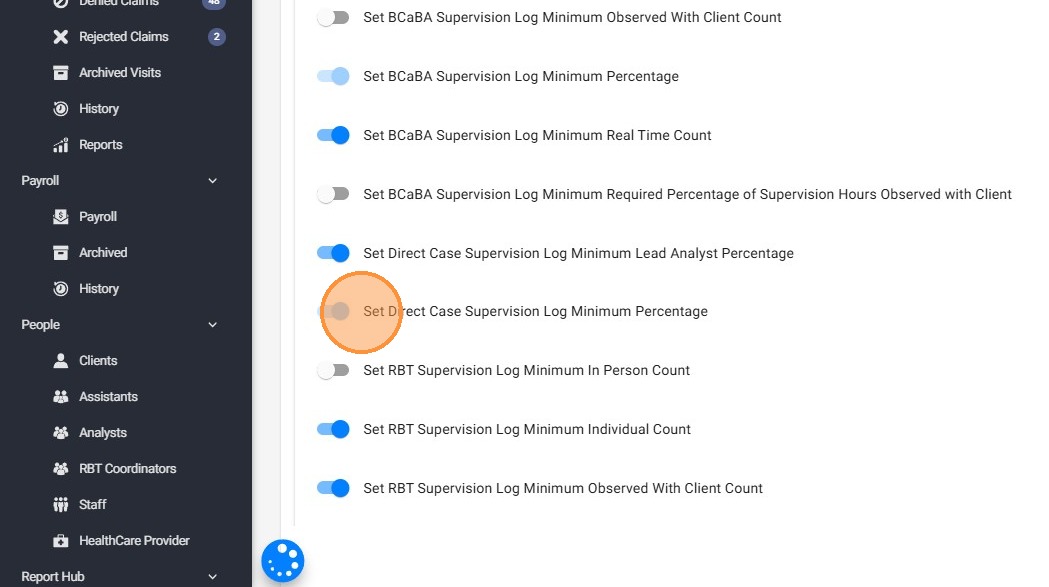Click the Payroll money icon
Viewport: 1049px width, 587px height.
pos(60,217)
